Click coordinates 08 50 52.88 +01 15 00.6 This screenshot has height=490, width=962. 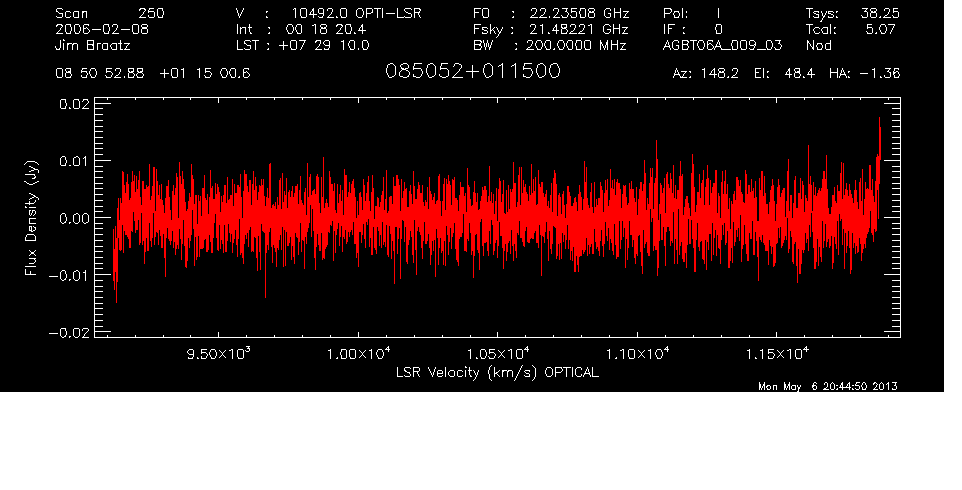pyautogui.click(x=153, y=74)
